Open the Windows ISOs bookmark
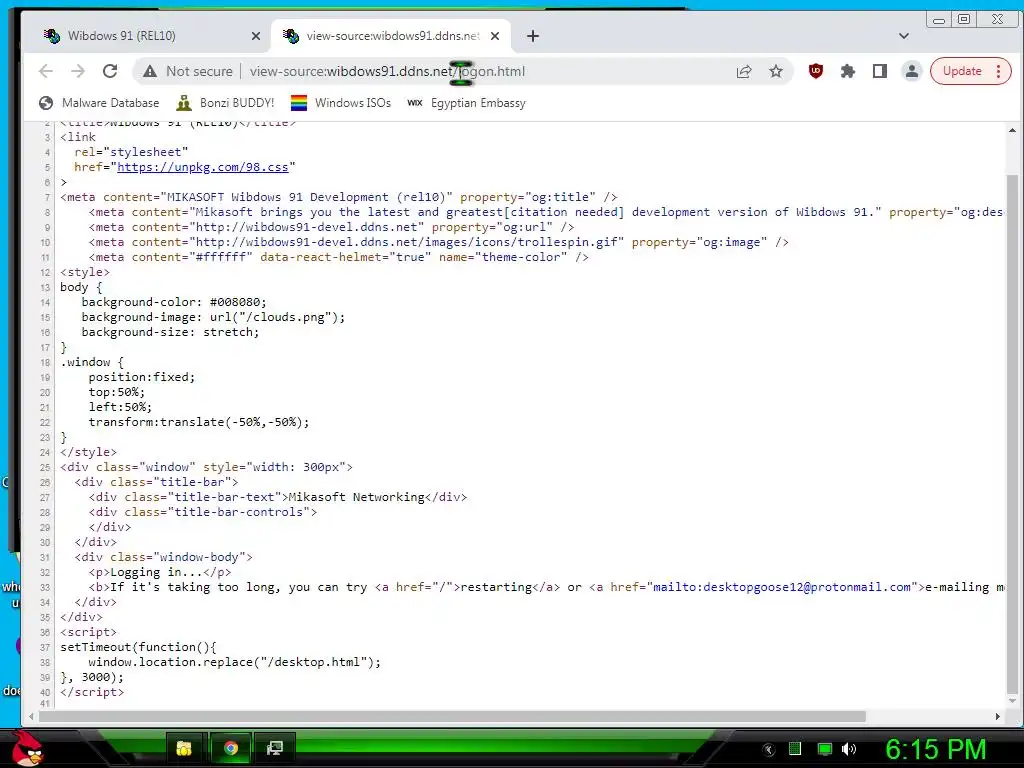The image size is (1024, 768). [341, 103]
